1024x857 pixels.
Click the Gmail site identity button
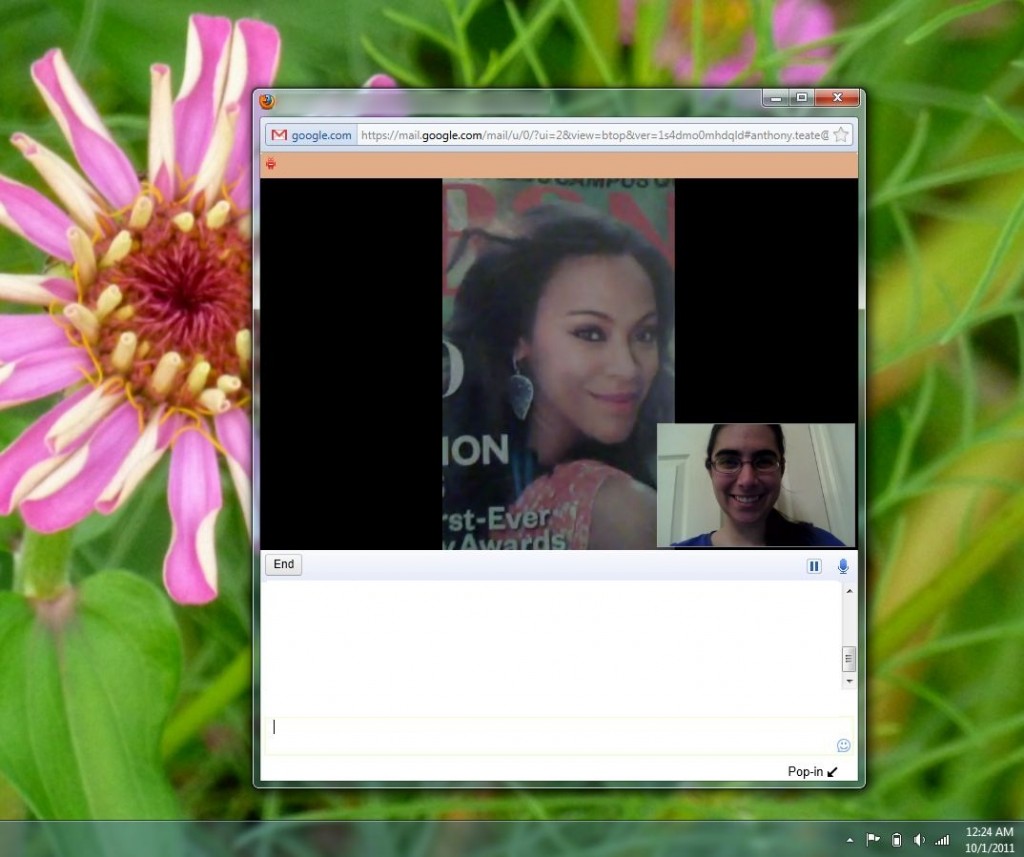tap(311, 135)
